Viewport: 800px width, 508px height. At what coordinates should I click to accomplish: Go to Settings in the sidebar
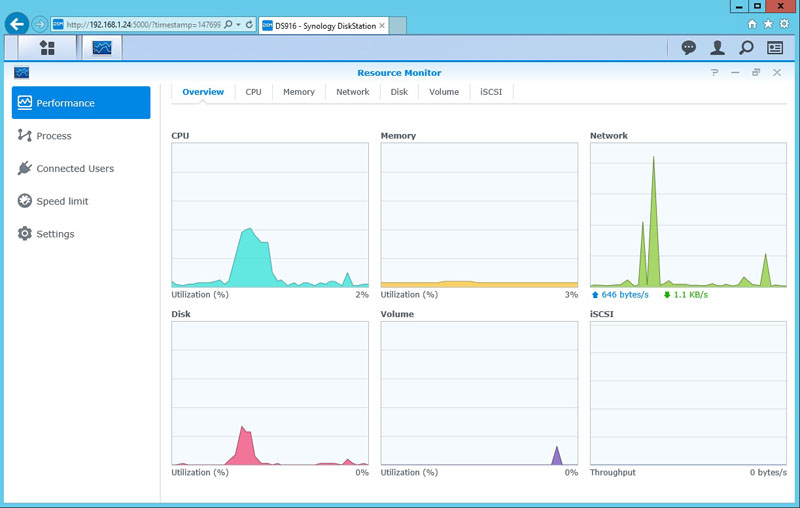(x=55, y=234)
